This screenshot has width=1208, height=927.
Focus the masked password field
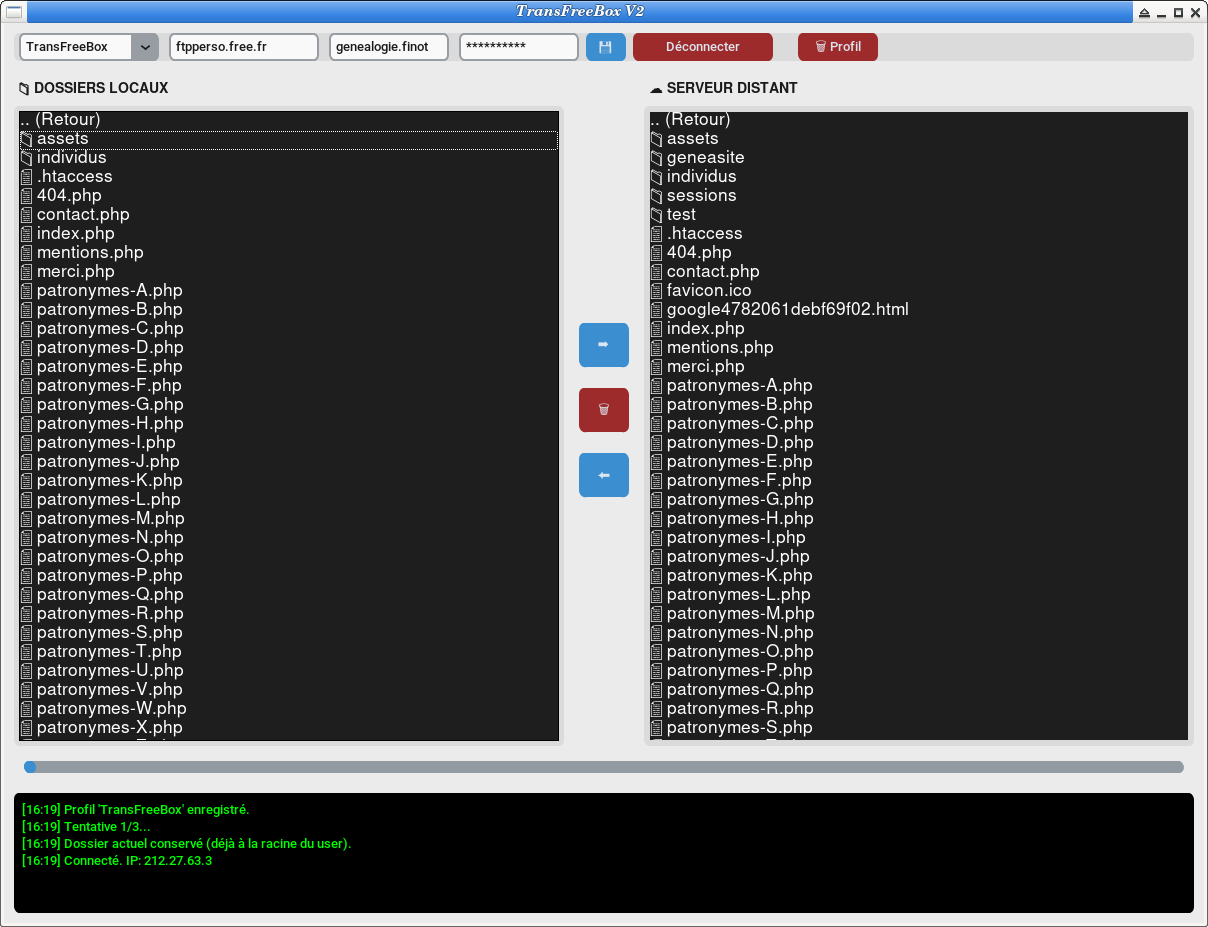(x=519, y=47)
